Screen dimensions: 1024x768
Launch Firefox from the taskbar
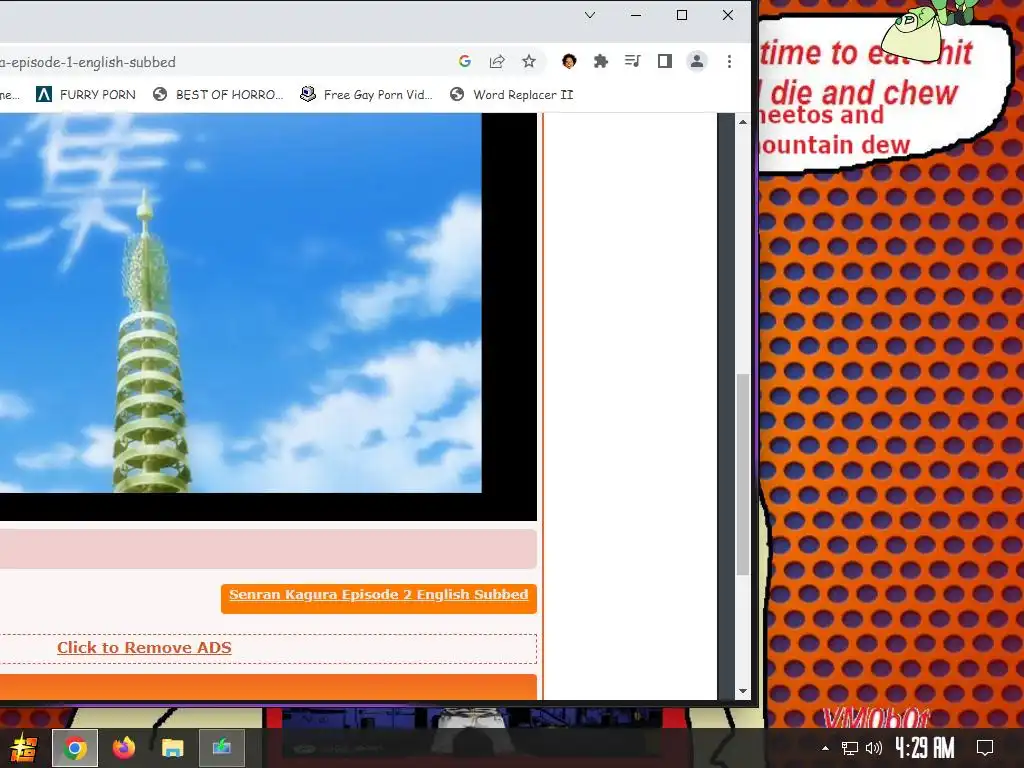(123, 748)
